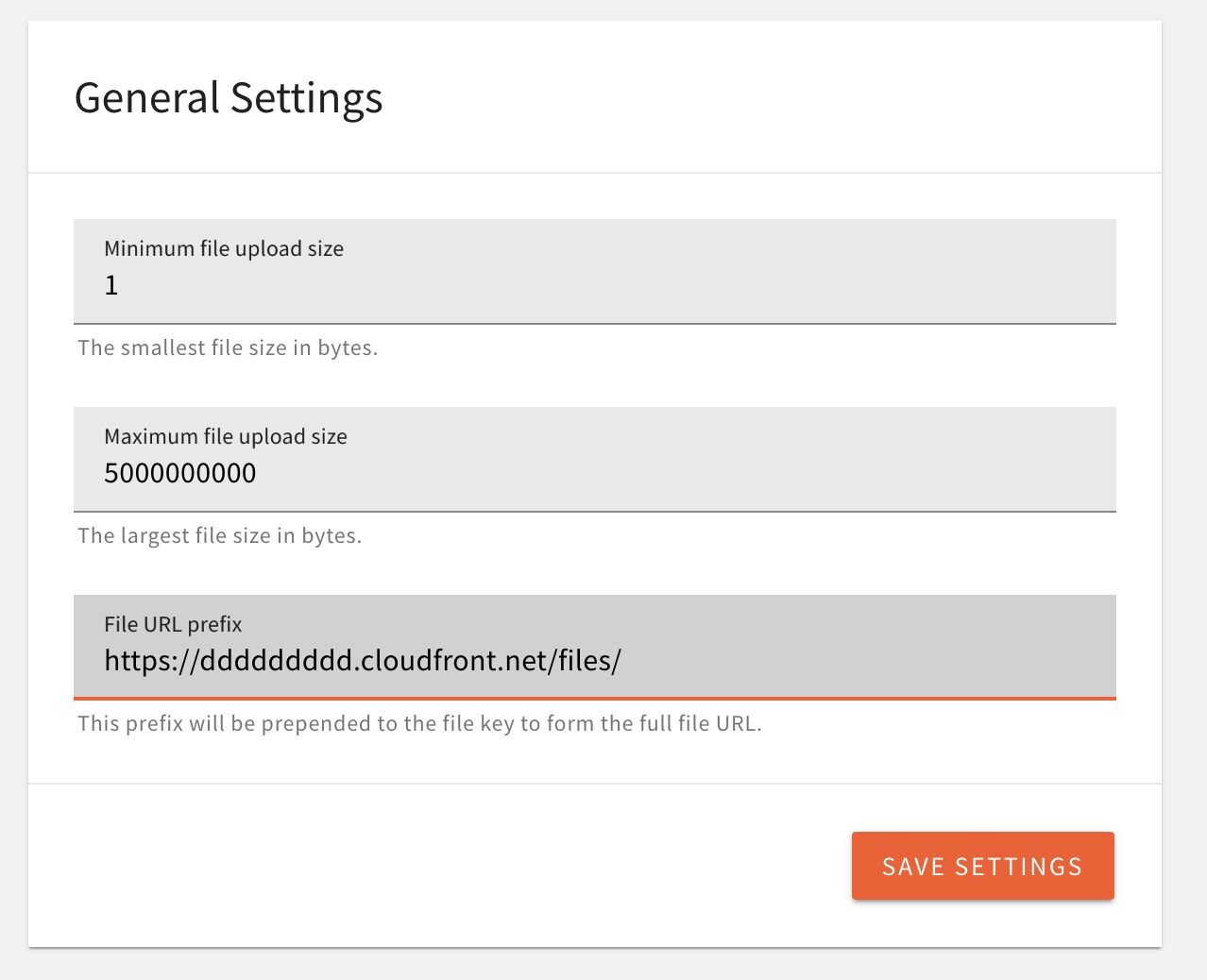The width and height of the screenshot is (1207, 980).
Task: Click empty area right of 5000000000 value
Action: pos(680,473)
